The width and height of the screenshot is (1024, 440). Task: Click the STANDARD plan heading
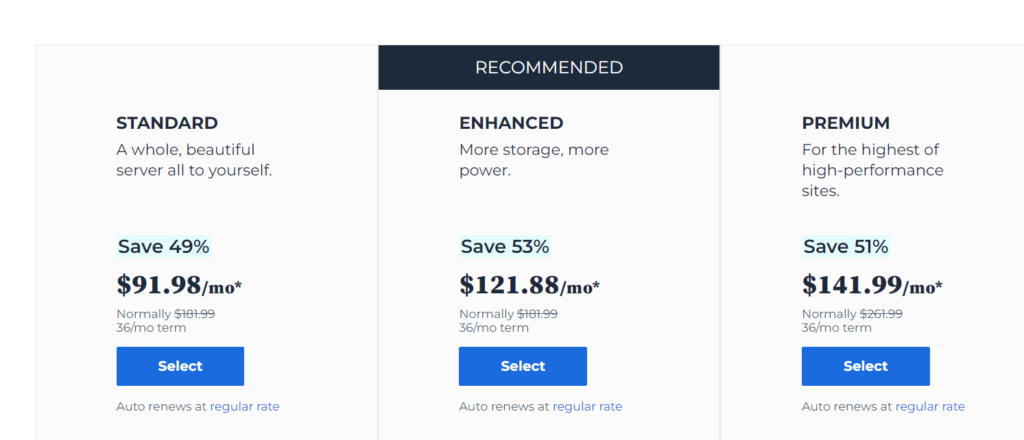coord(167,123)
